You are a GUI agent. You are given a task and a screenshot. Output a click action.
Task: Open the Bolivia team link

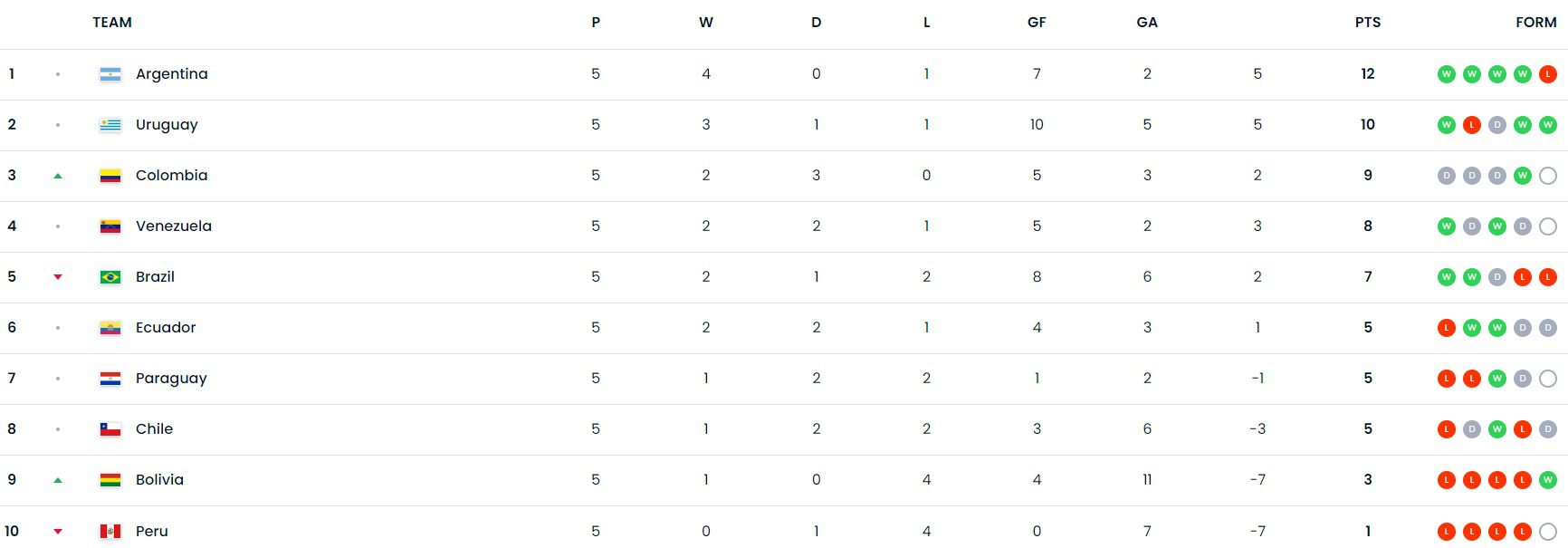click(x=159, y=480)
